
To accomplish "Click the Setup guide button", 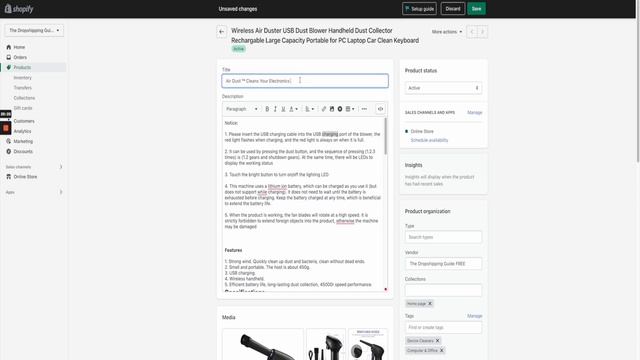I will pos(419,9).
